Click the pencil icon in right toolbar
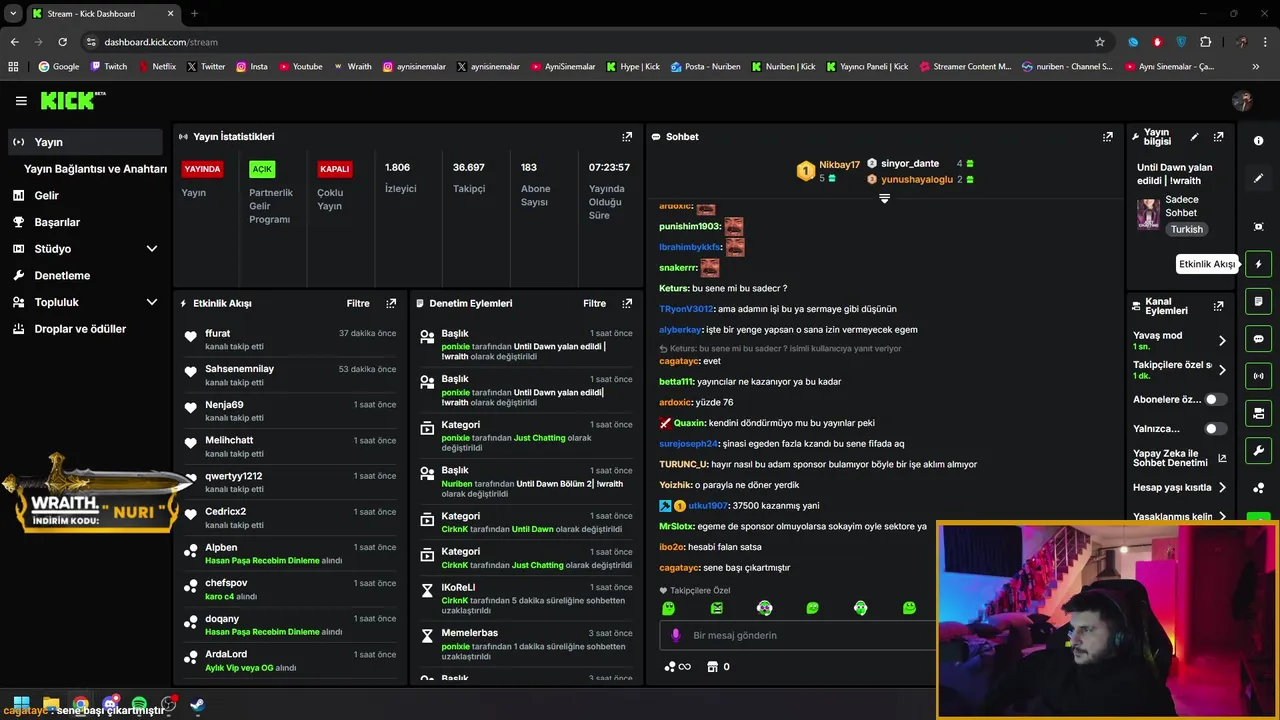This screenshot has width=1280, height=720. [x=1258, y=178]
